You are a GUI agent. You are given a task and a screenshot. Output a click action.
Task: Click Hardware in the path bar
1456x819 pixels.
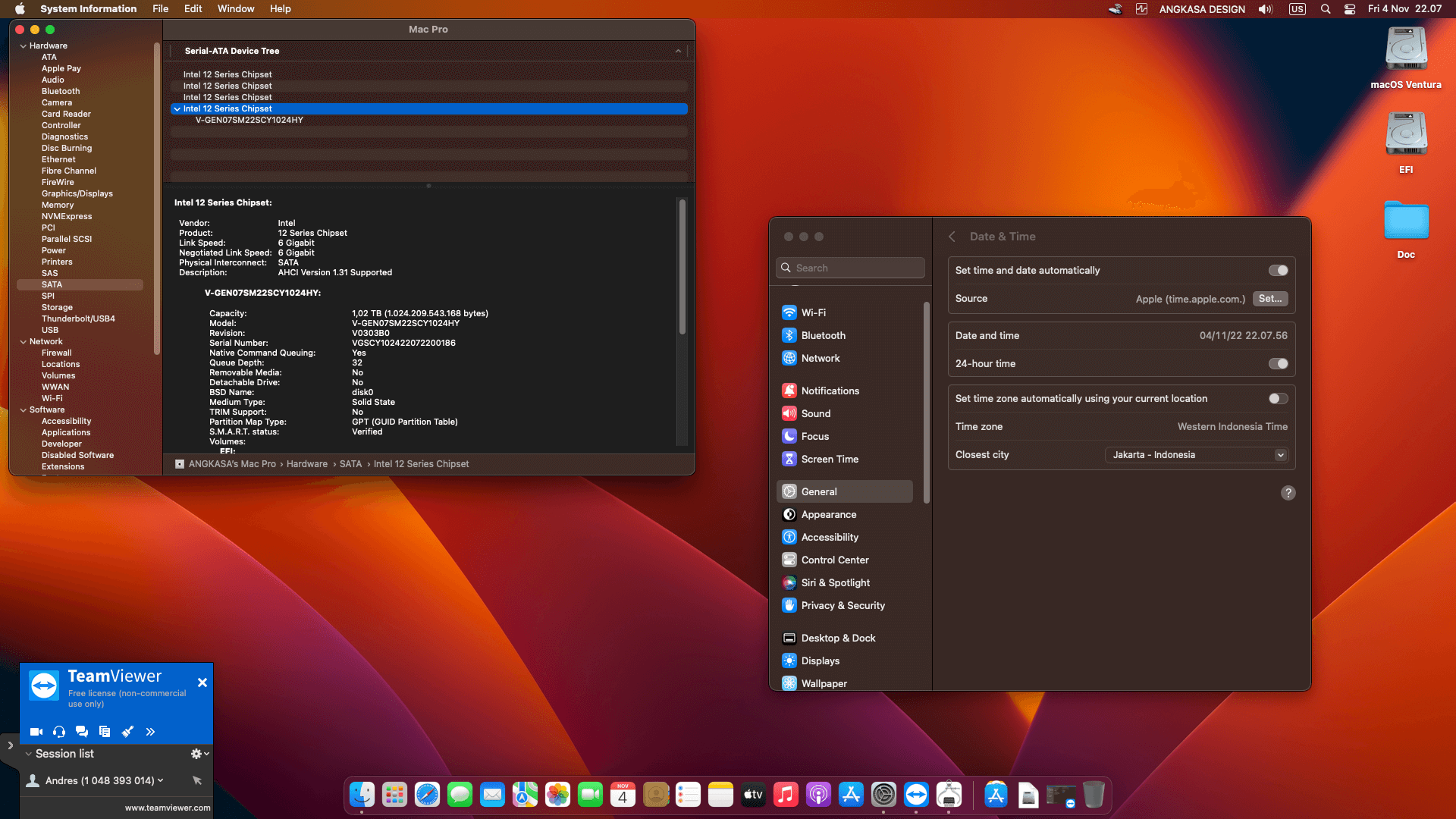[307, 464]
